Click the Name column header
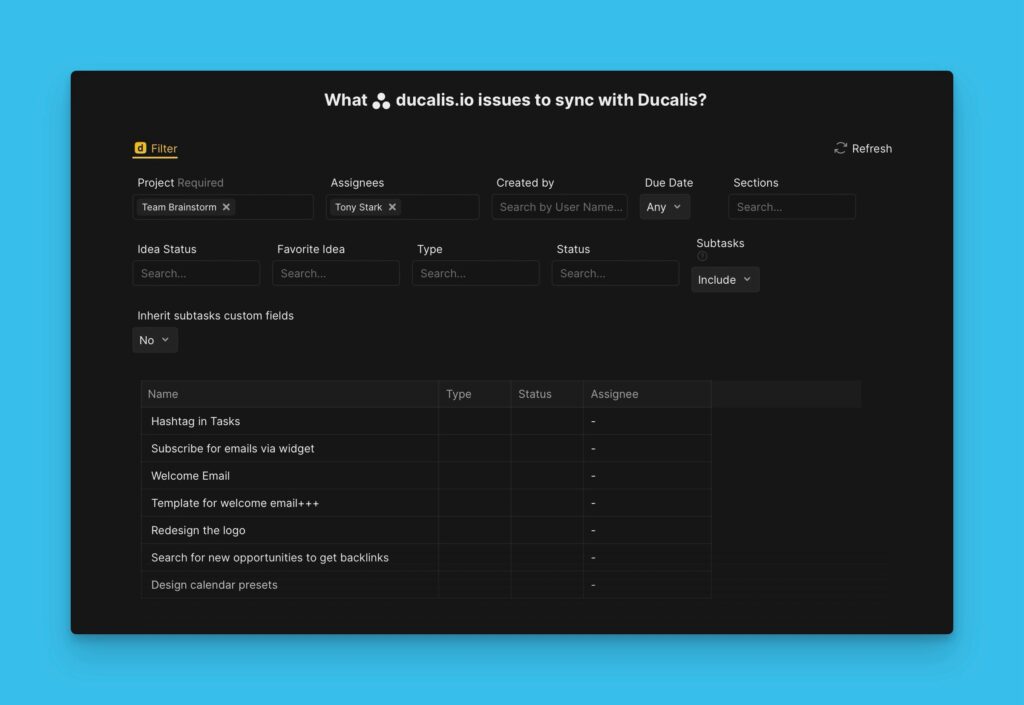 click(163, 394)
